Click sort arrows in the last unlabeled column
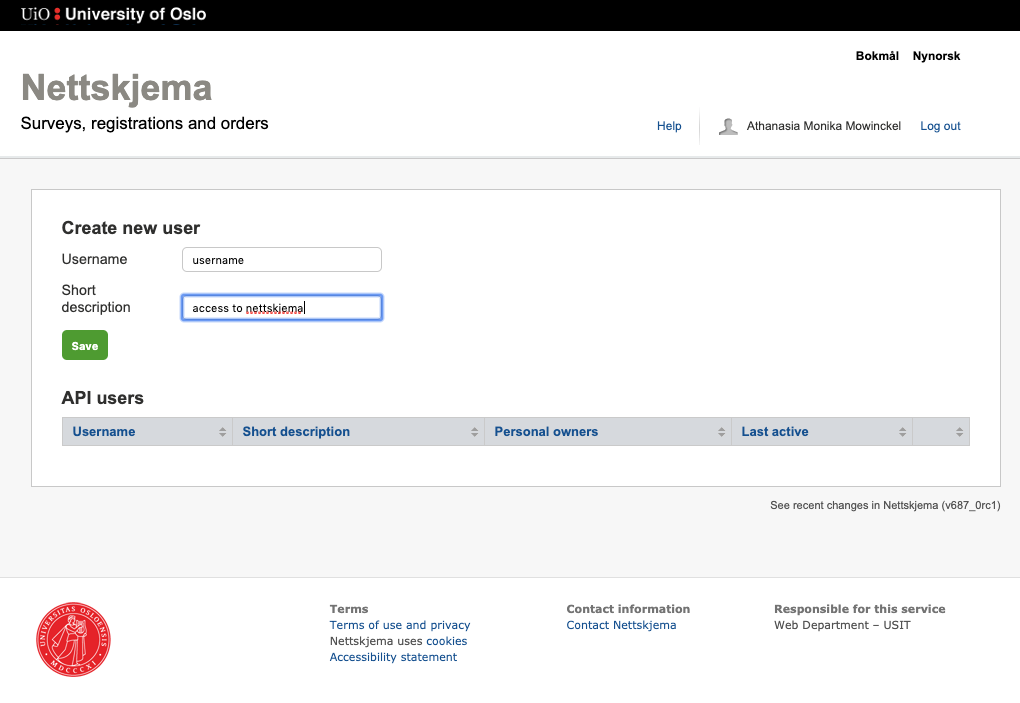Screen dimensions: 1020x703 tap(960, 432)
